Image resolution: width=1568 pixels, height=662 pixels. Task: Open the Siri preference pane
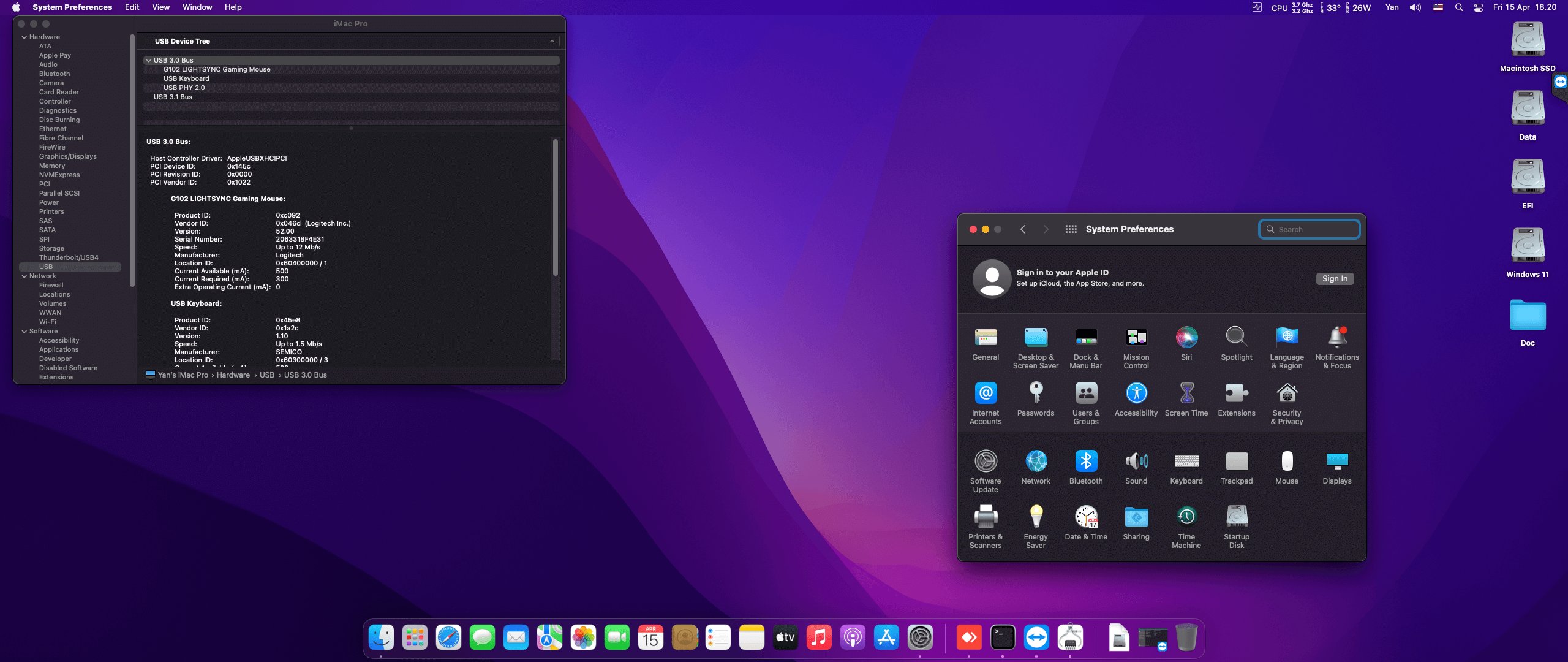[x=1186, y=344]
